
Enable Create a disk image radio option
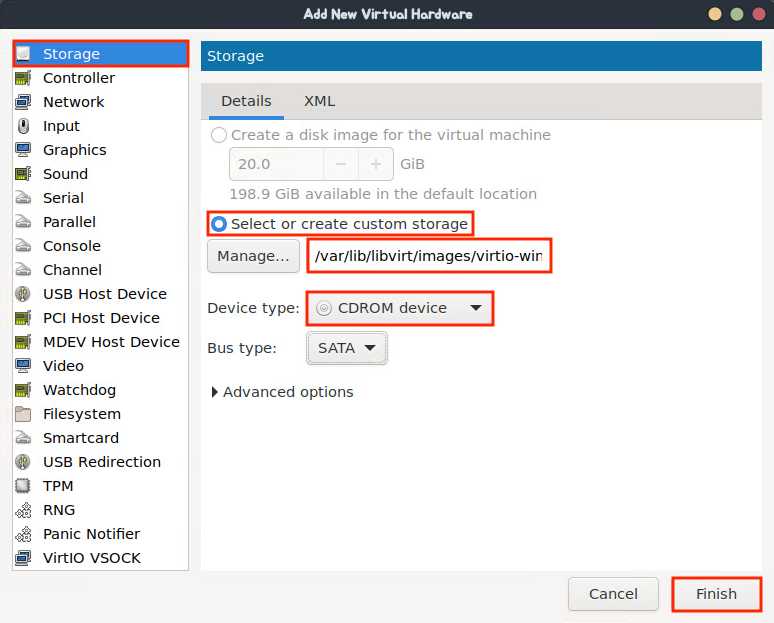pyautogui.click(x=219, y=135)
